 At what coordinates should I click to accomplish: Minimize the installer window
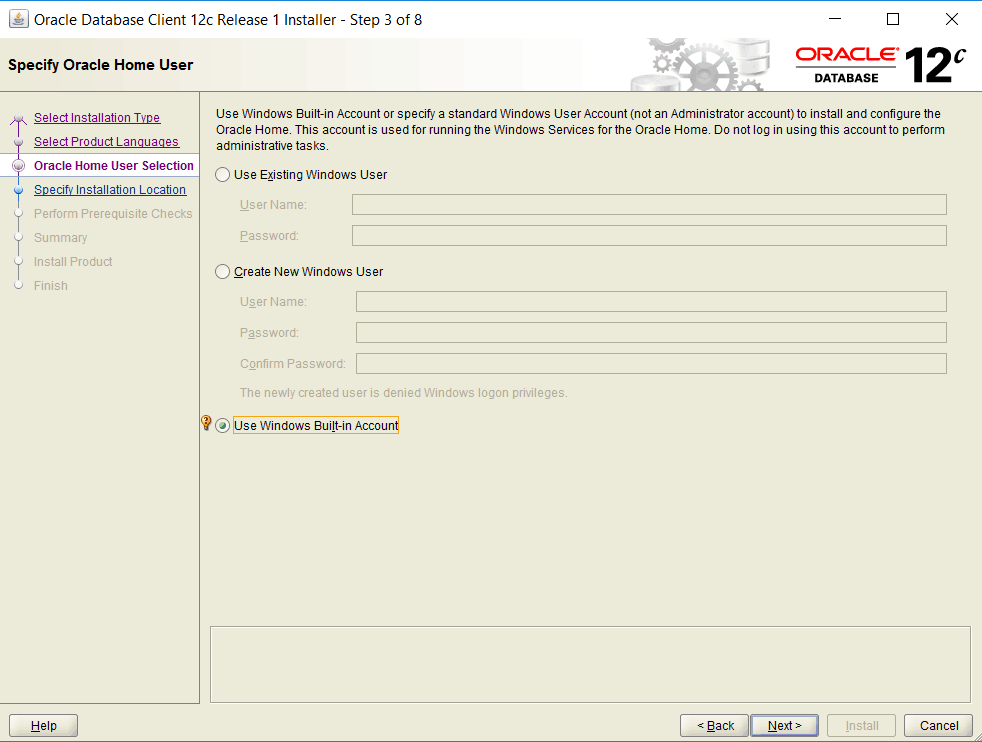click(834, 19)
